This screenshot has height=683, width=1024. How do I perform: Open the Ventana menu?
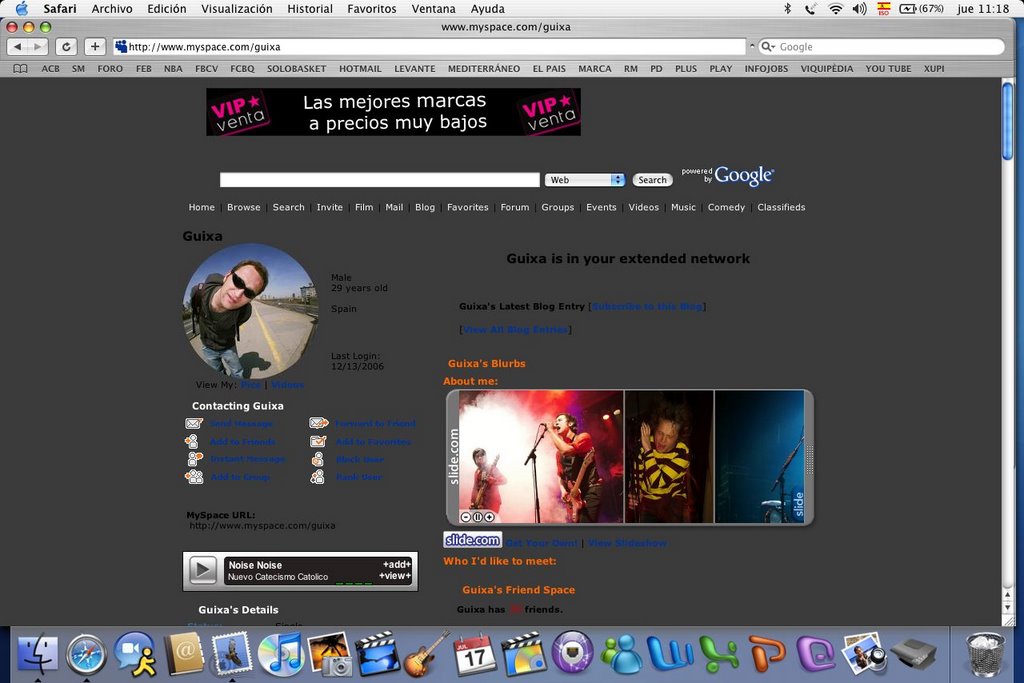click(434, 8)
